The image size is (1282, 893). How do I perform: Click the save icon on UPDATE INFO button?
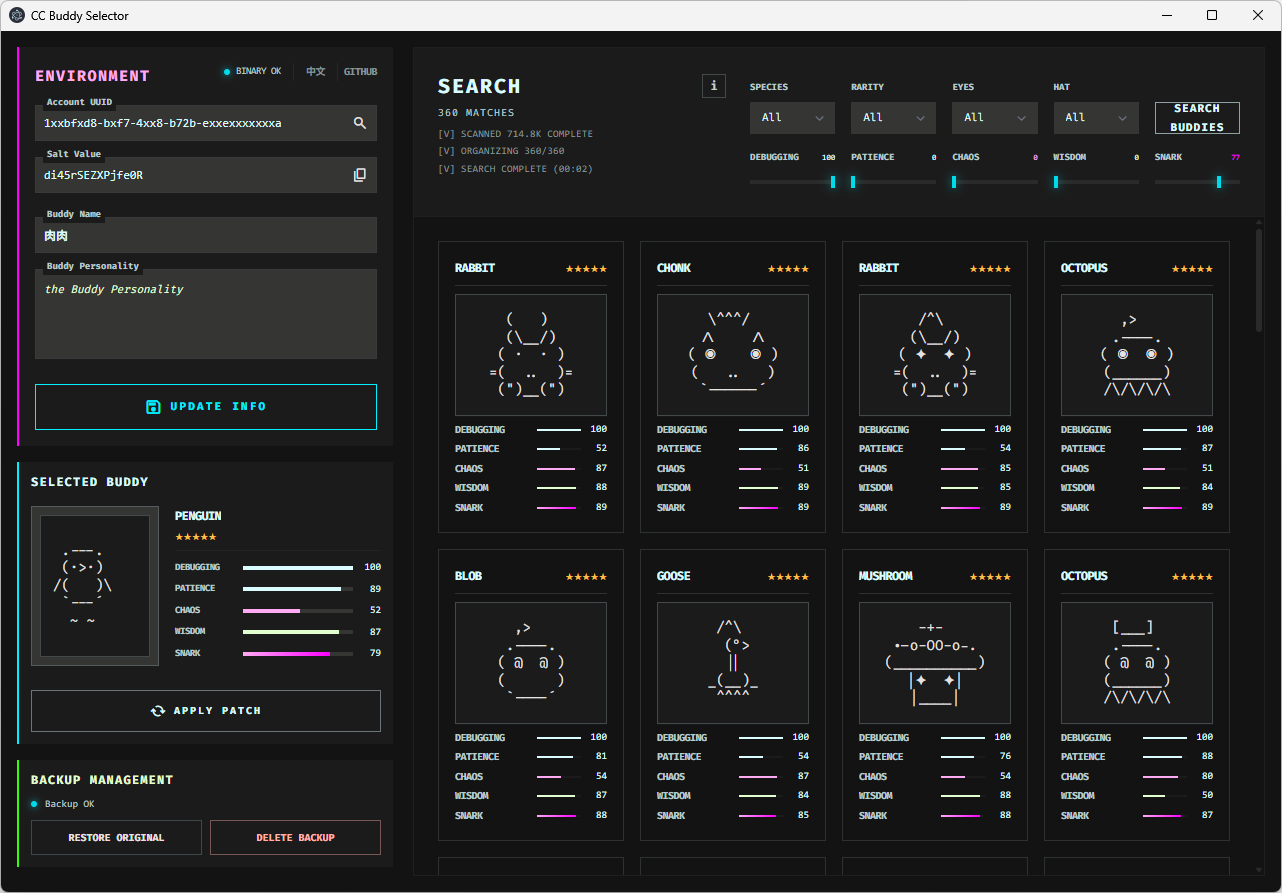(152, 406)
